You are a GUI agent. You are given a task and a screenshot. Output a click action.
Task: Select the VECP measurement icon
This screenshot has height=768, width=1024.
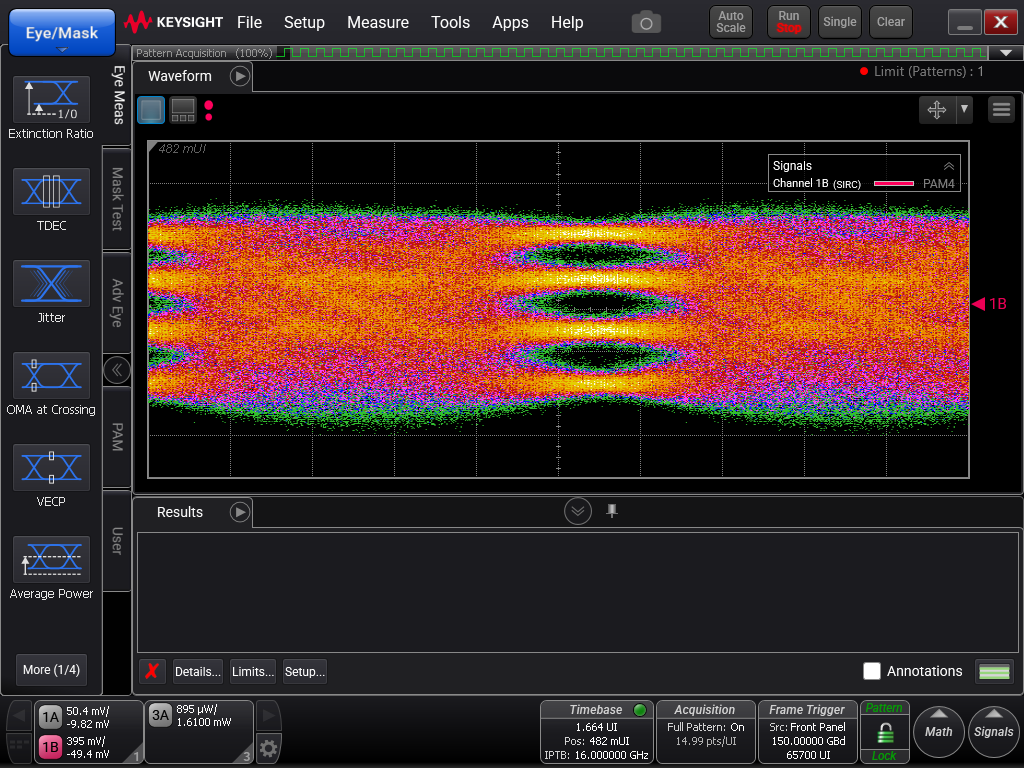coord(51,467)
